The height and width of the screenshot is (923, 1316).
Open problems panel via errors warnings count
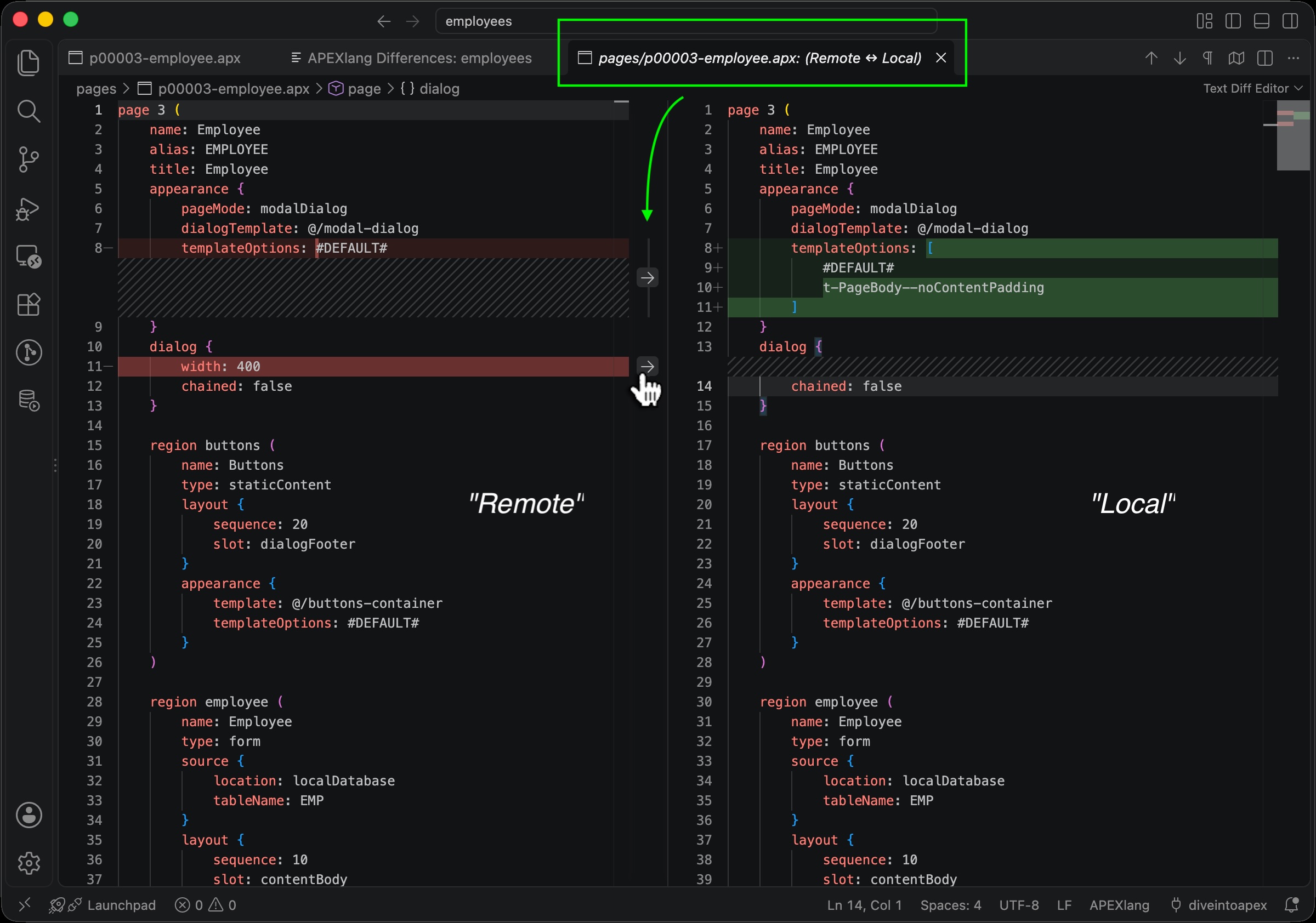click(205, 905)
